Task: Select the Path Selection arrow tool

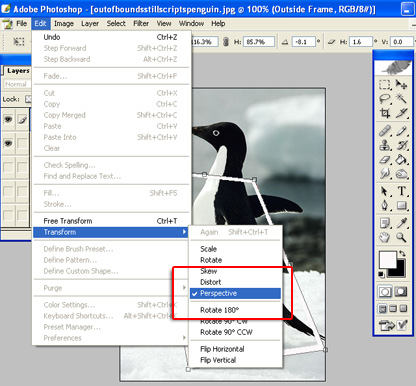Action: (385, 191)
